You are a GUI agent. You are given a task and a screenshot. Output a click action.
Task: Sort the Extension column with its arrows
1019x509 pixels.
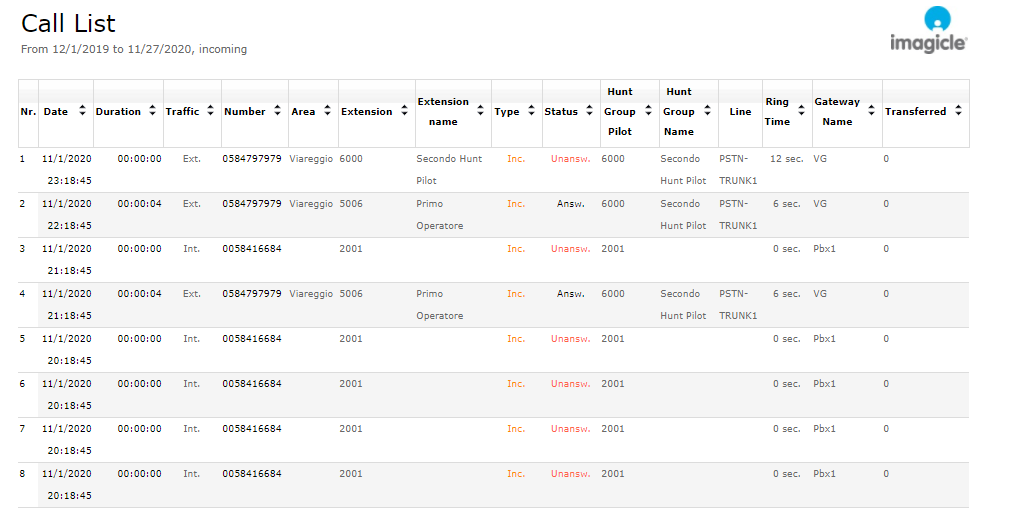[404, 112]
